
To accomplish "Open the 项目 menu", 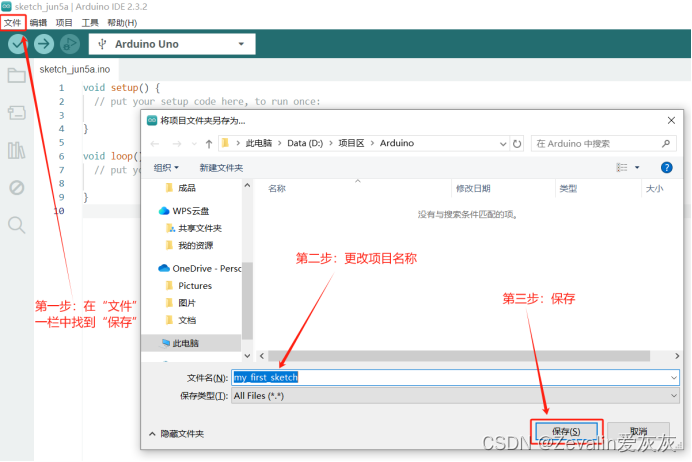I will pyautogui.click(x=64, y=23).
